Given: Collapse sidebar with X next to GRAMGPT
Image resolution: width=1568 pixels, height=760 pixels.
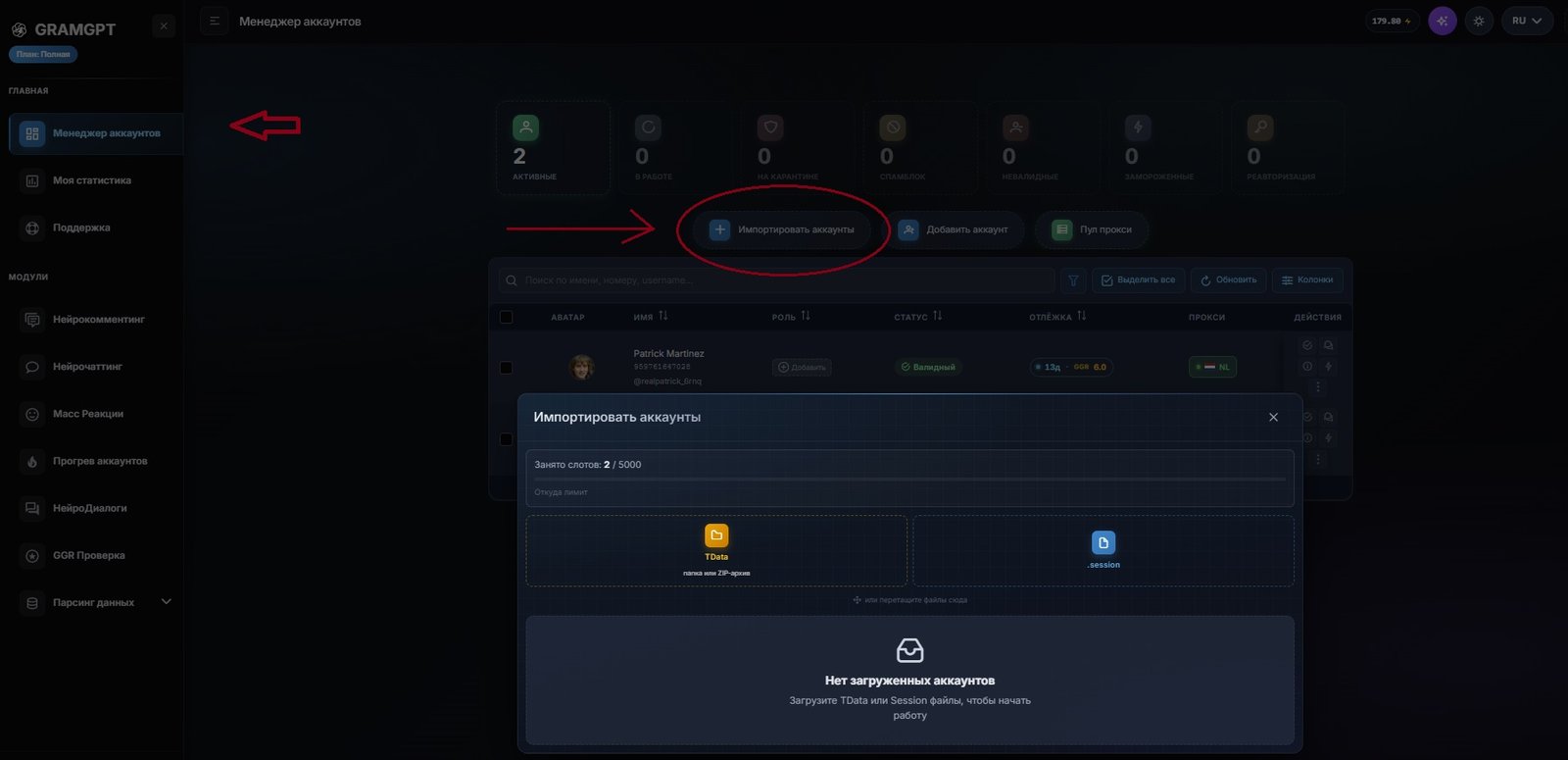Looking at the screenshot, I should (x=164, y=26).
